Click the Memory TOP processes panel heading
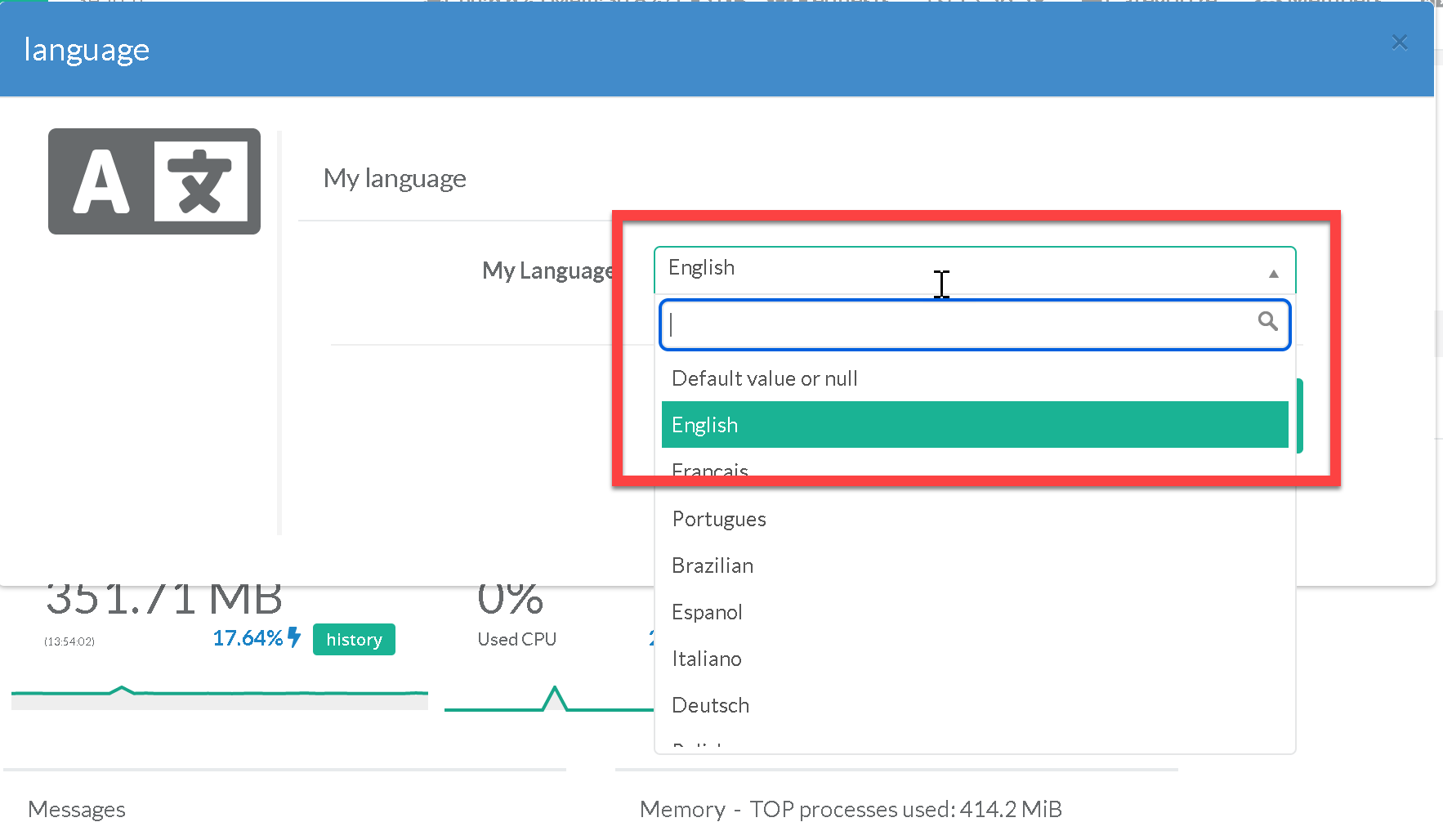The height and width of the screenshot is (840, 1443). [851, 809]
